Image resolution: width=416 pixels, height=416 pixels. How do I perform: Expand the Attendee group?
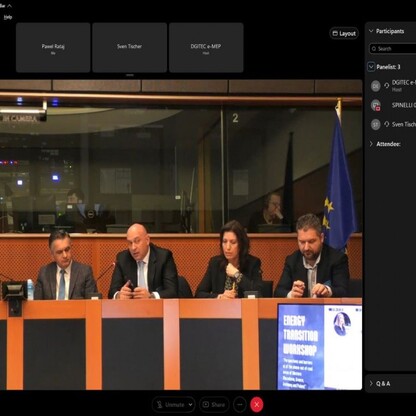pyautogui.click(x=371, y=144)
